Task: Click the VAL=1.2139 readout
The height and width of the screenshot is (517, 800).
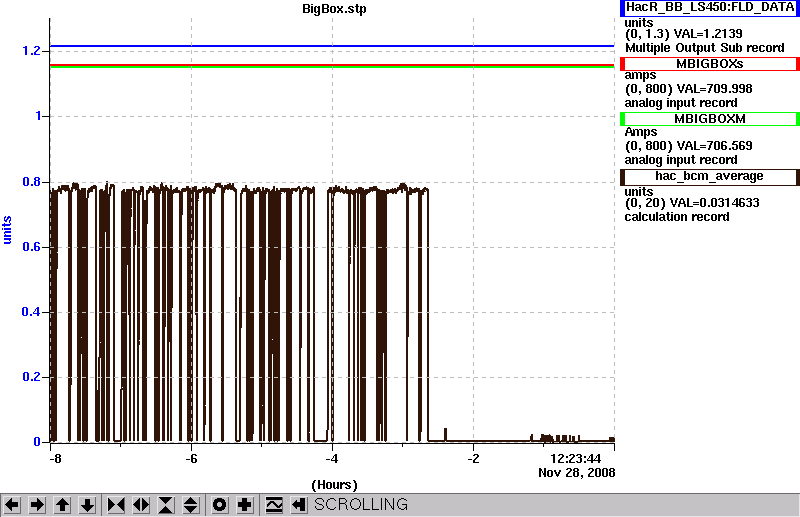Action: (x=708, y=34)
